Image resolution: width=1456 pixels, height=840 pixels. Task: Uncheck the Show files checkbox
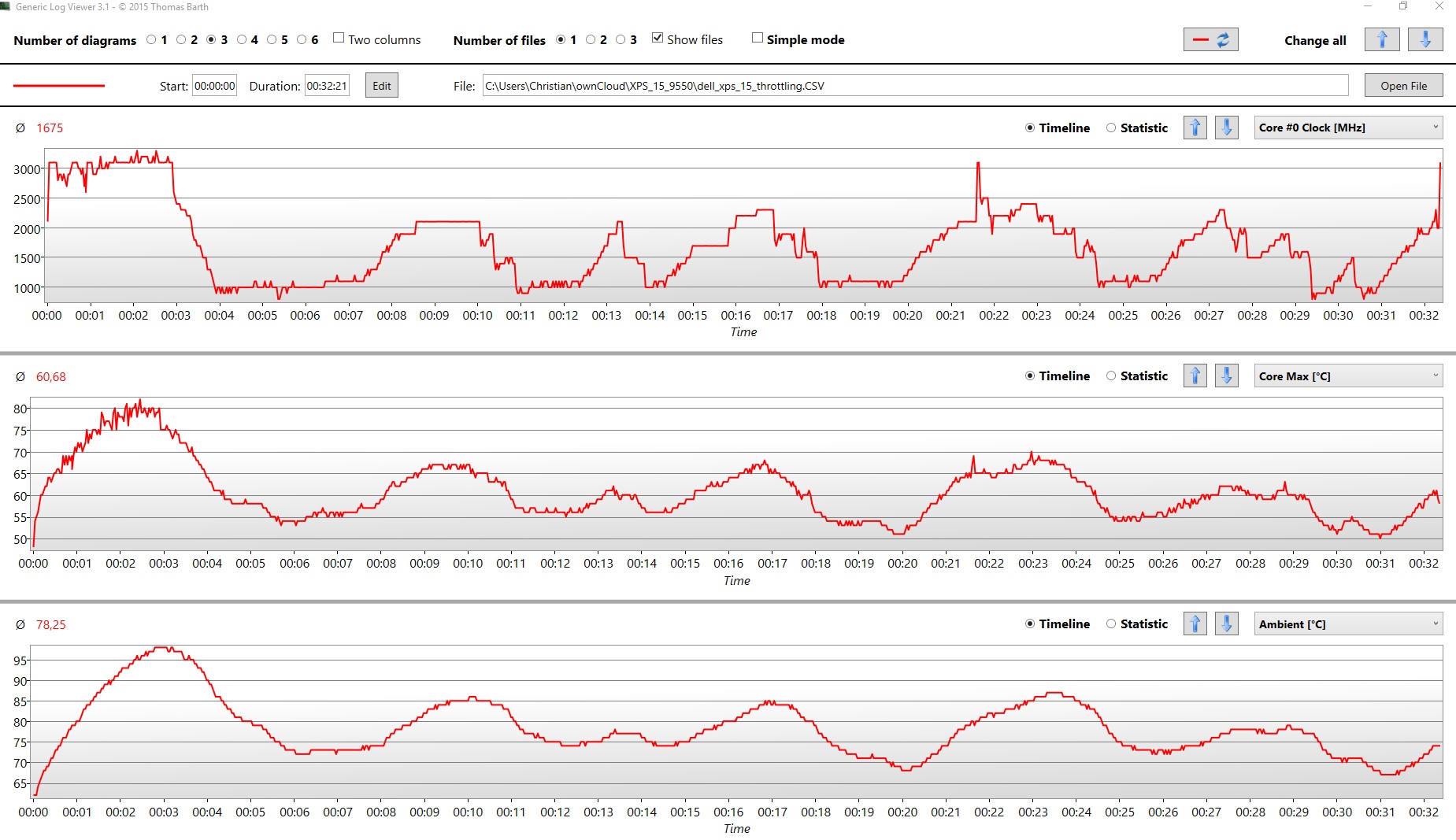(x=658, y=39)
